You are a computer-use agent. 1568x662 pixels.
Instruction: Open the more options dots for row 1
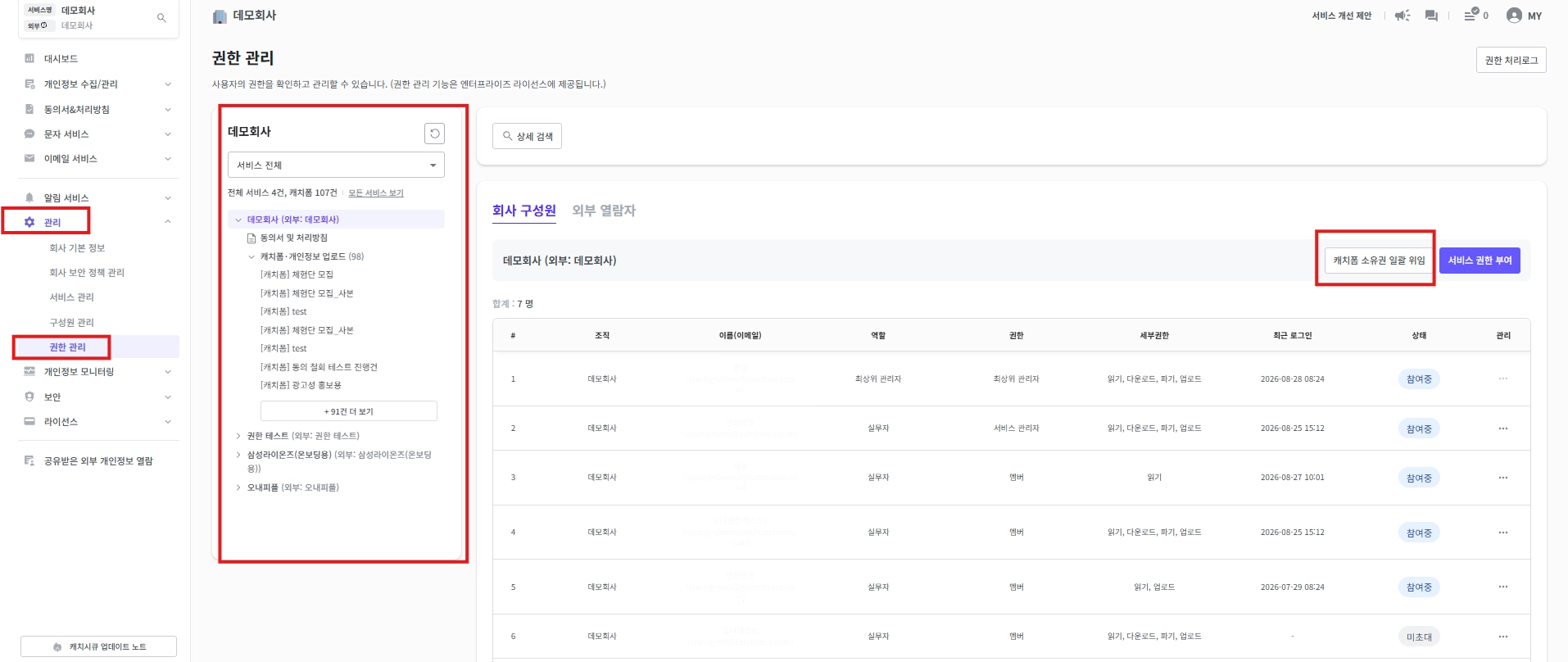[1503, 379]
